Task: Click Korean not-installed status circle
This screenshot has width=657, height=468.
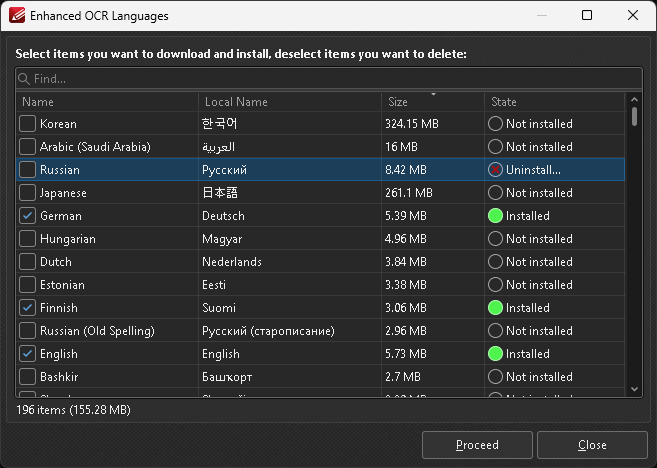Action: 495,124
